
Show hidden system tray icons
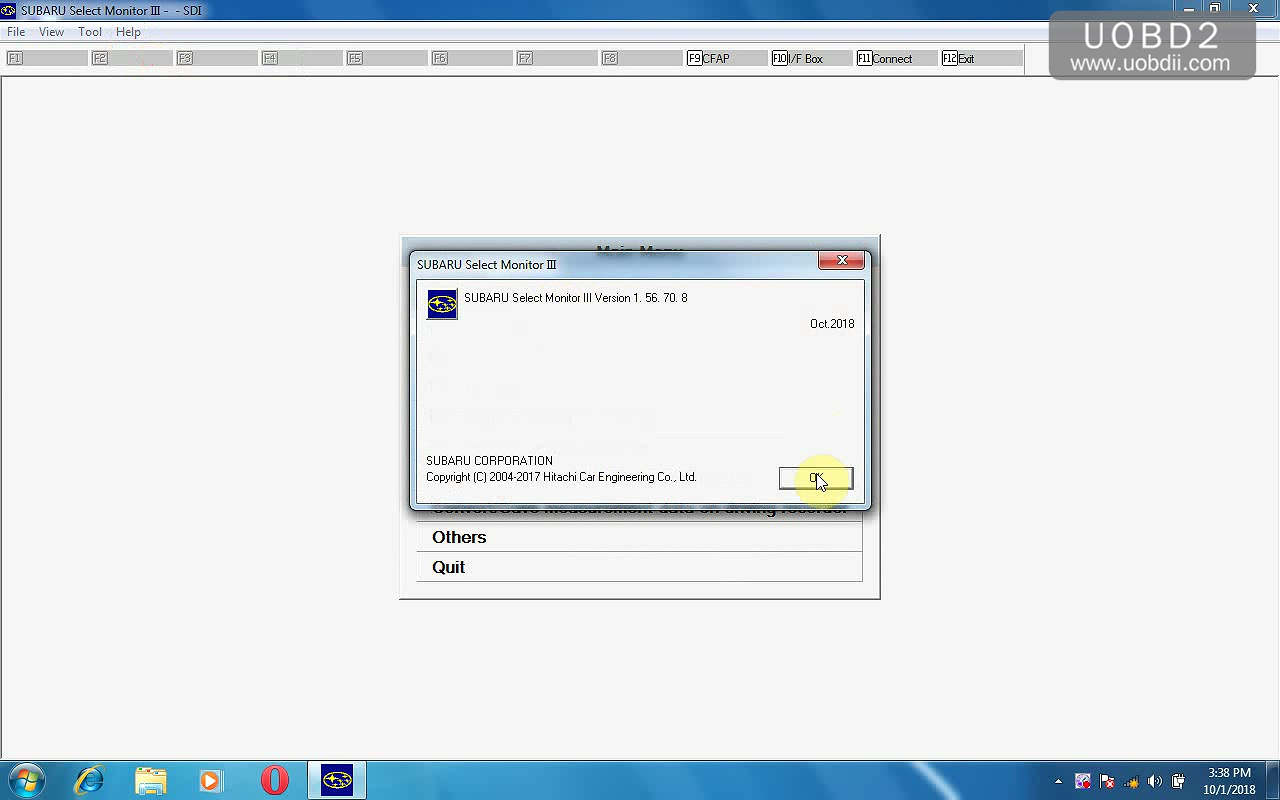(x=1058, y=781)
